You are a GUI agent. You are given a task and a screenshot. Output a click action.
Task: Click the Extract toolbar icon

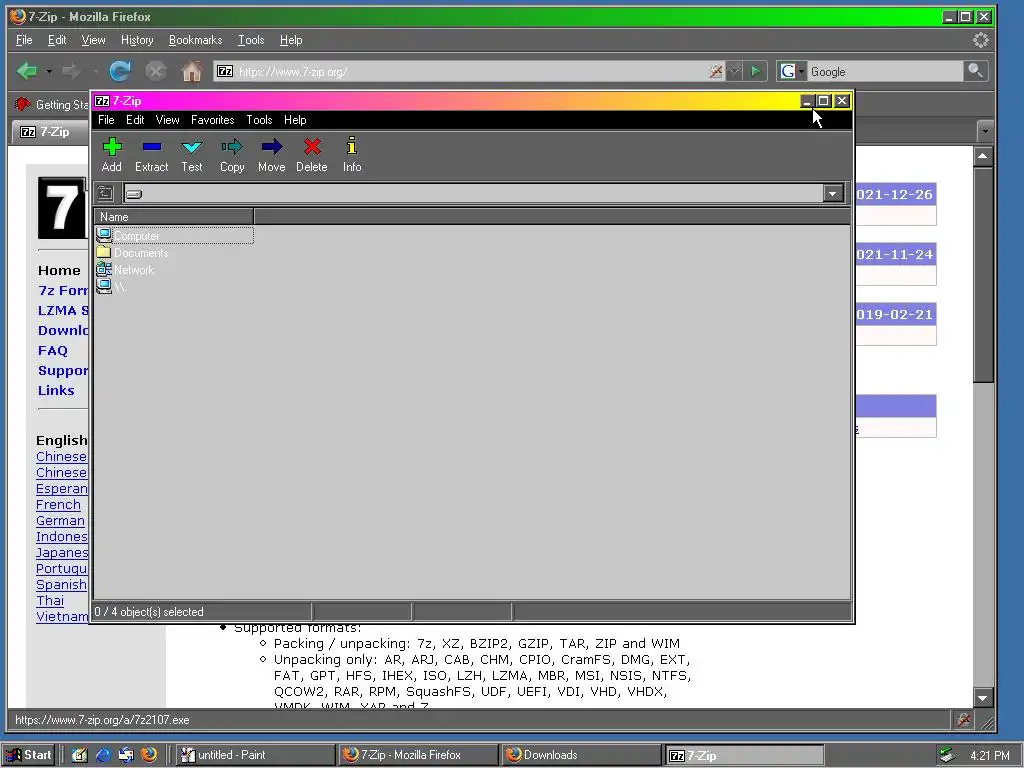coord(152,155)
